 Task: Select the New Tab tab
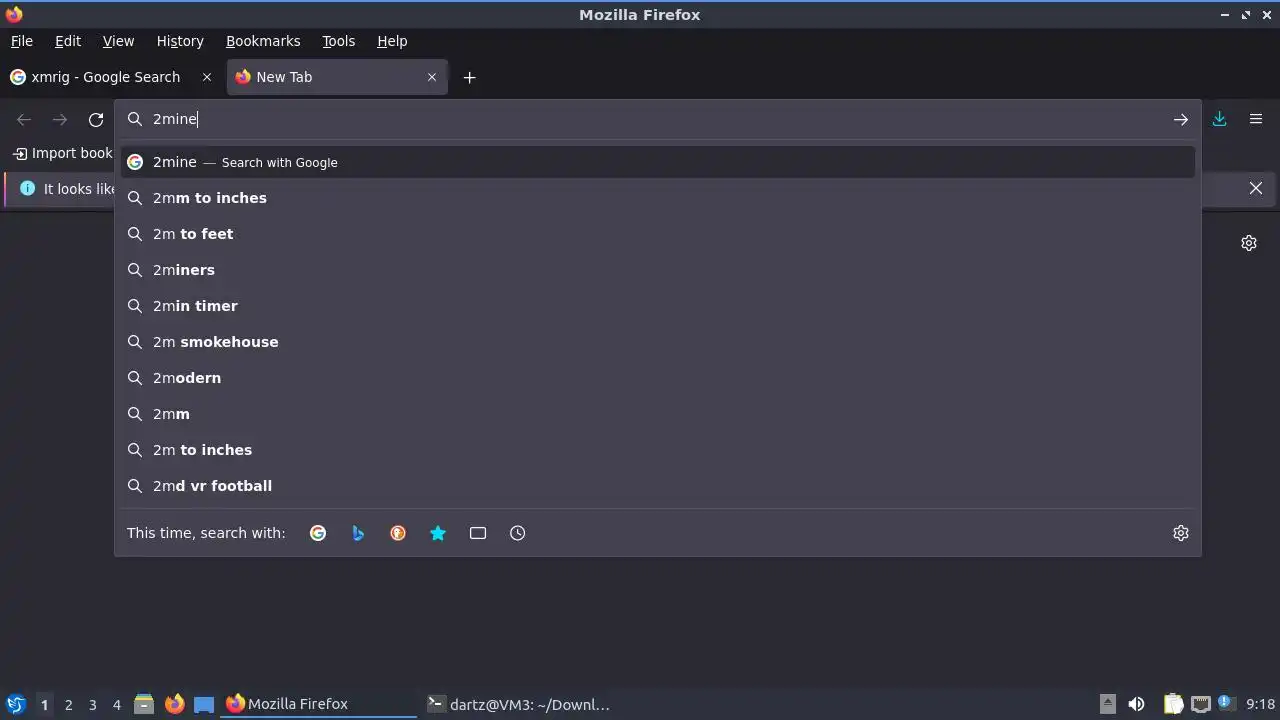337,77
